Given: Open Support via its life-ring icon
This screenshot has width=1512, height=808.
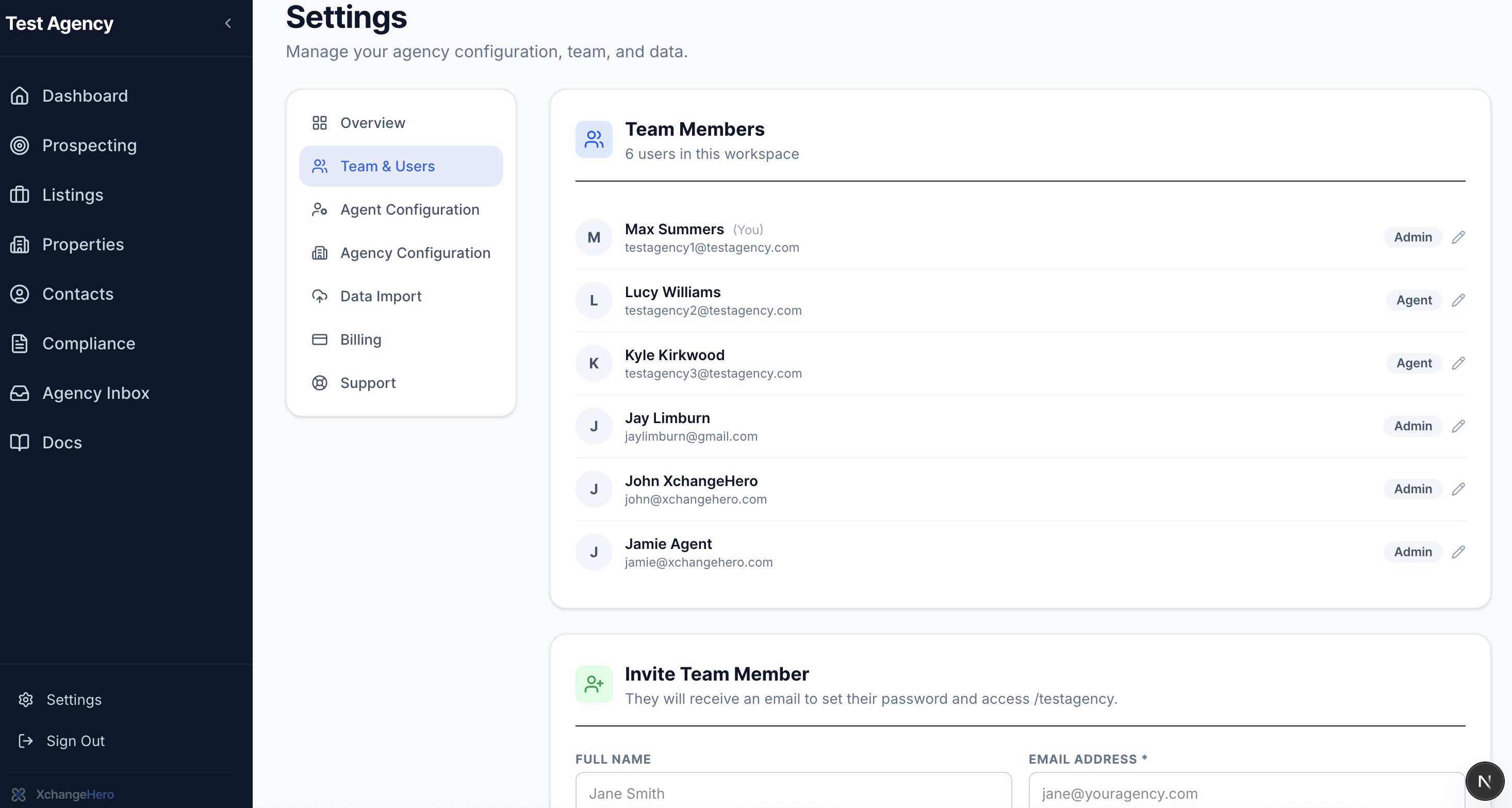Looking at the screenshot, I should (x=320, y=383).
